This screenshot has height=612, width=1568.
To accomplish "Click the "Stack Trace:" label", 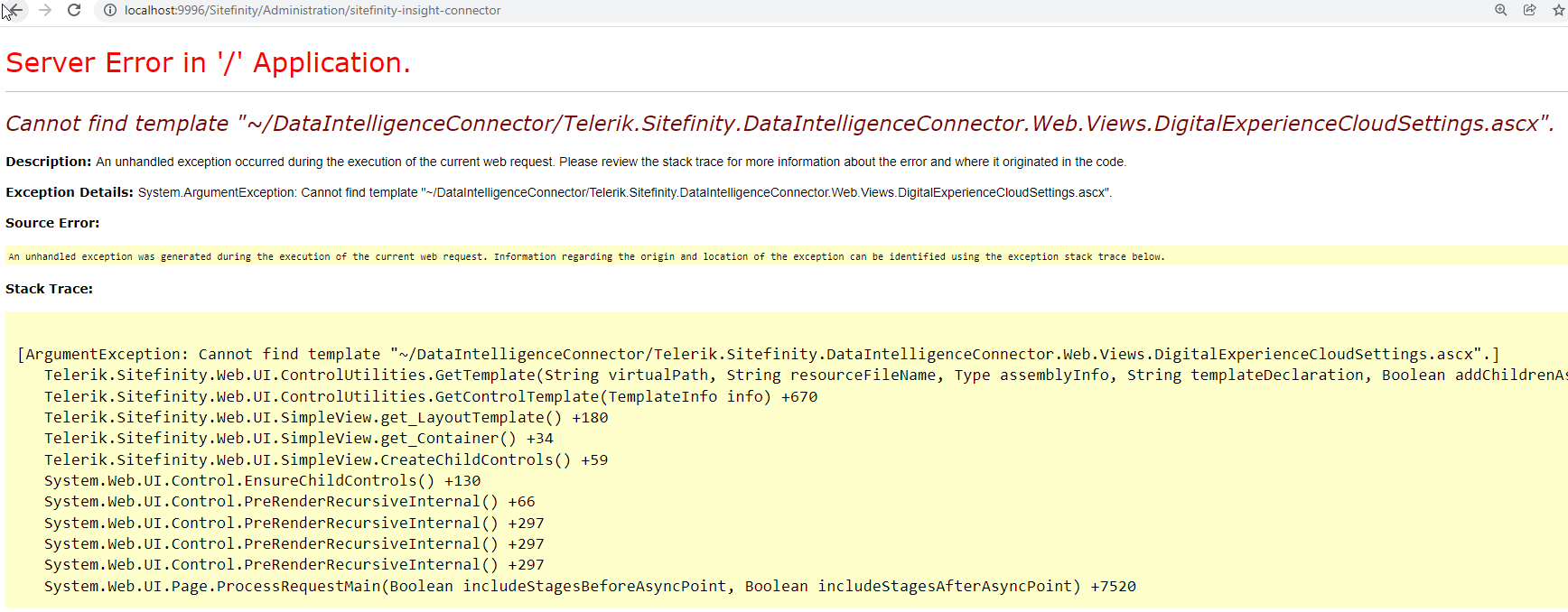I will point(49,289).
